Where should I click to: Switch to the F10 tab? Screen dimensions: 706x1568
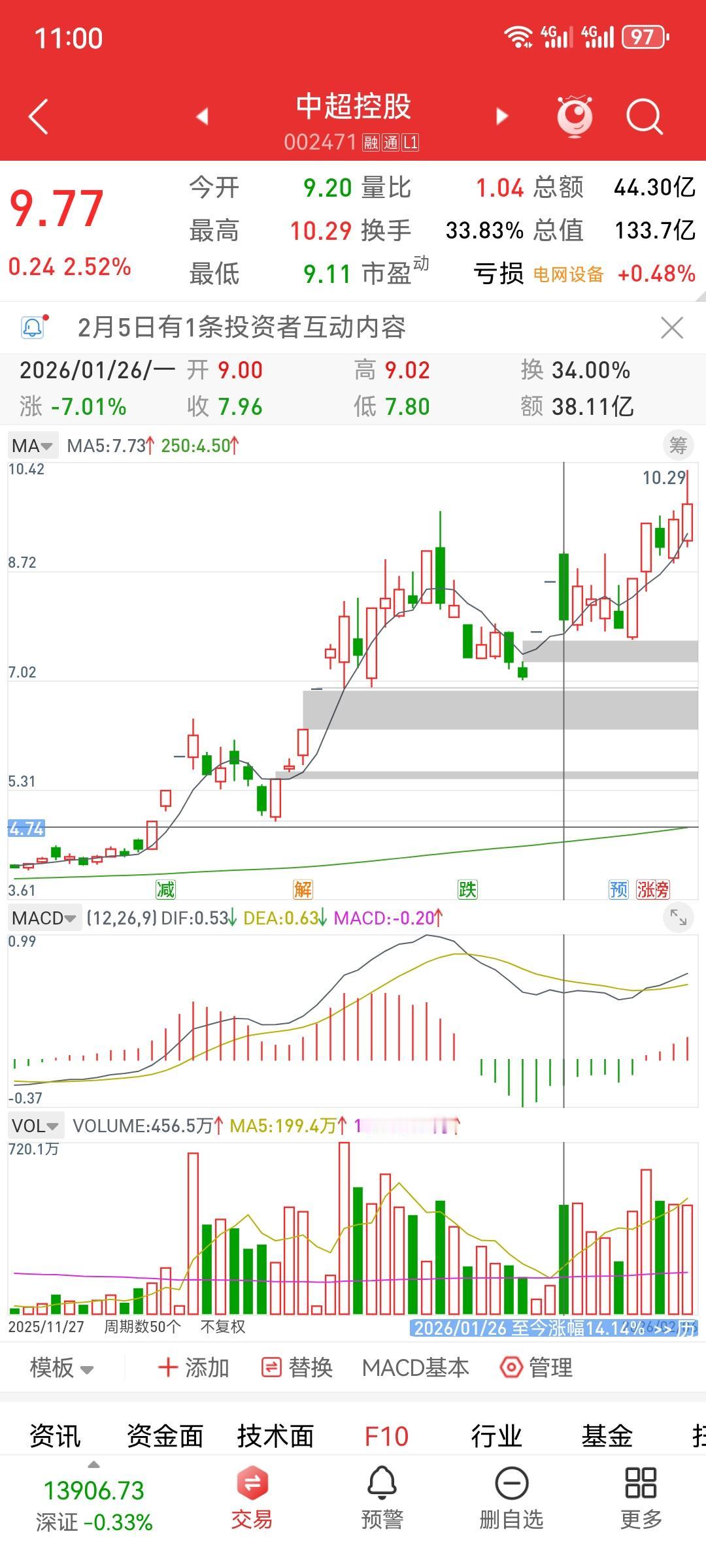pyautogui.click(x=386, y=1437)
